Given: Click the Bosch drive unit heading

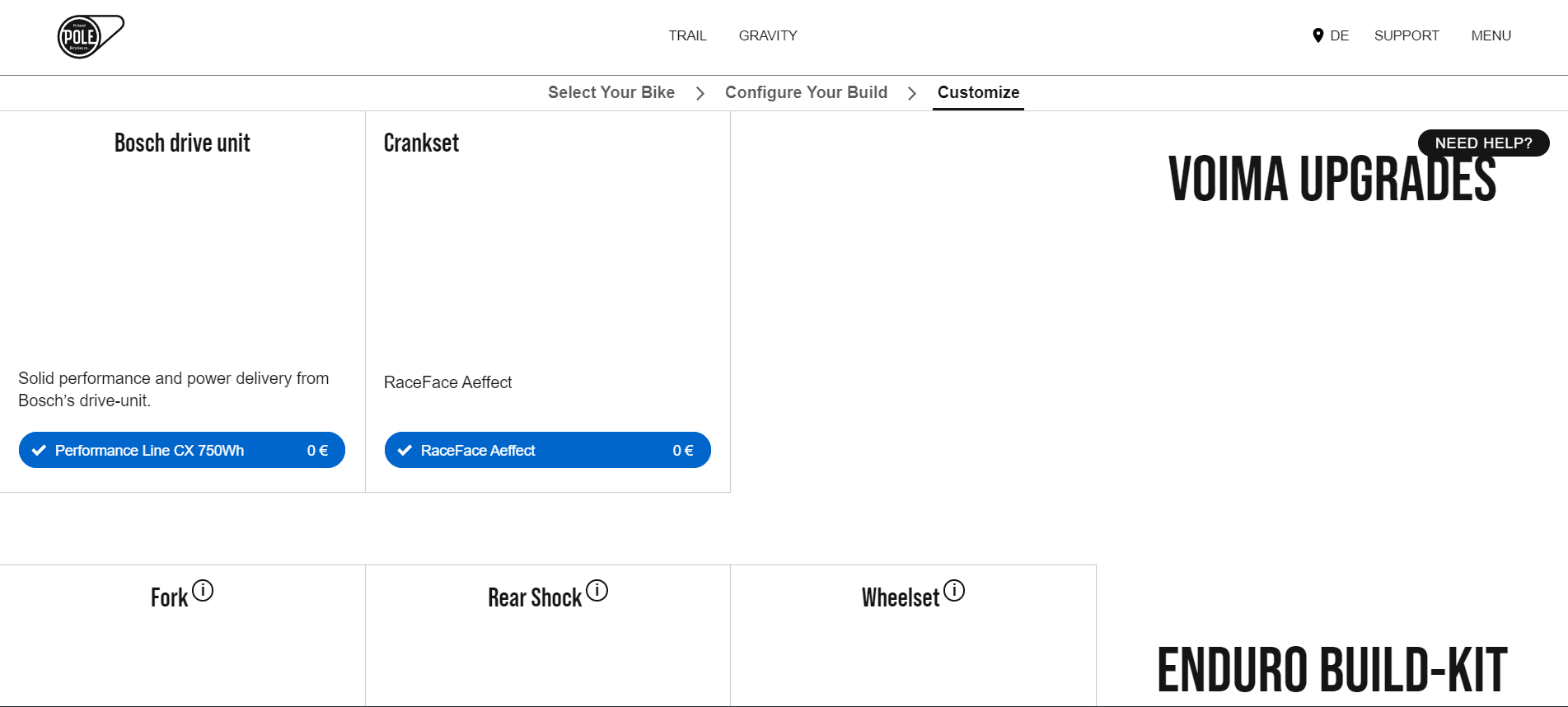Looking at the screenshot, I should click(x=182, y=143).
